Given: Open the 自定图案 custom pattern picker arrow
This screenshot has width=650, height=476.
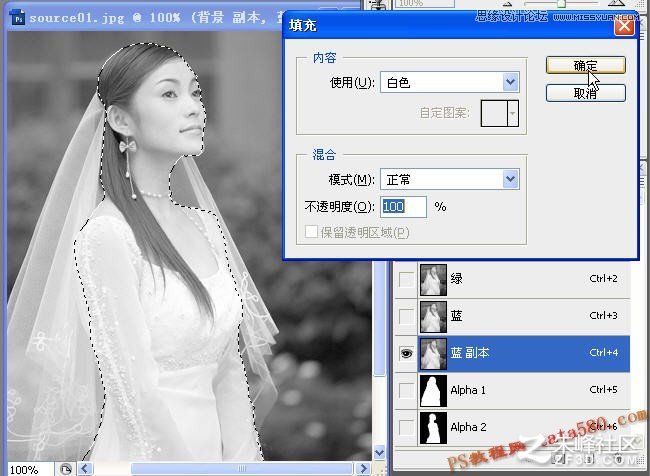Looking at the screenshot, I should pos(513,113).
